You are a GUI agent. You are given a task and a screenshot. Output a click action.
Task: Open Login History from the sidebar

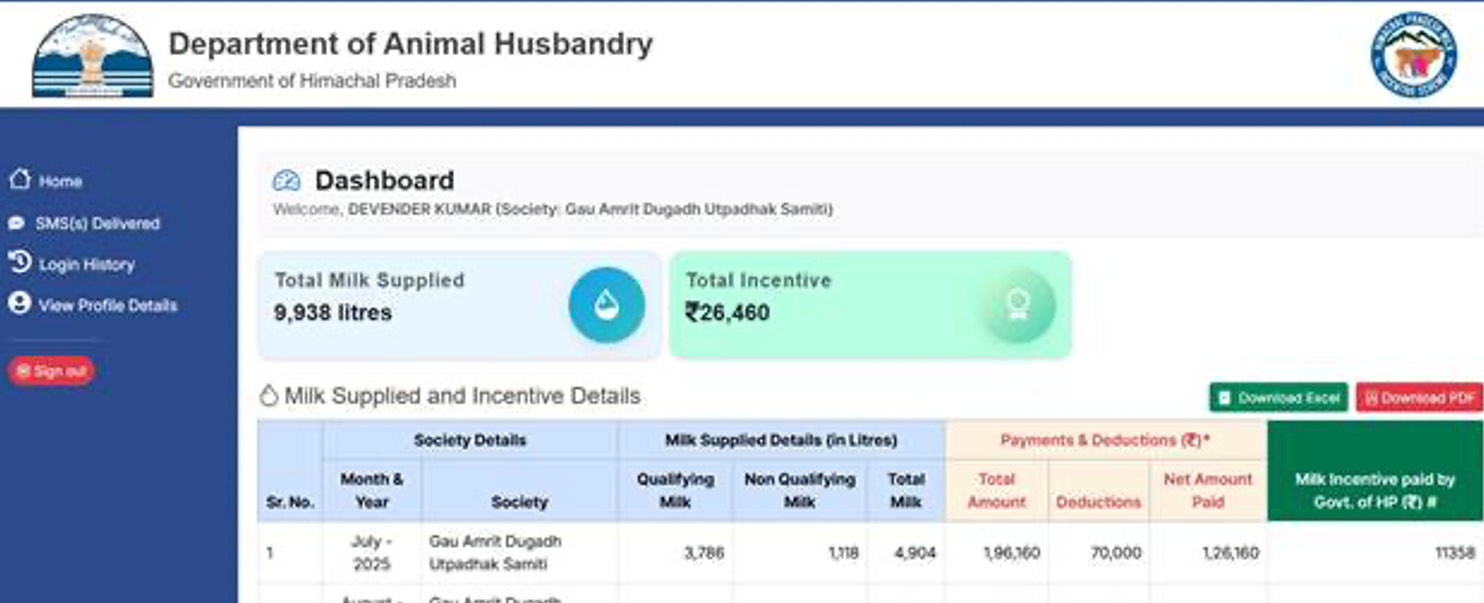pyautogui.click(x=85, y=263)
